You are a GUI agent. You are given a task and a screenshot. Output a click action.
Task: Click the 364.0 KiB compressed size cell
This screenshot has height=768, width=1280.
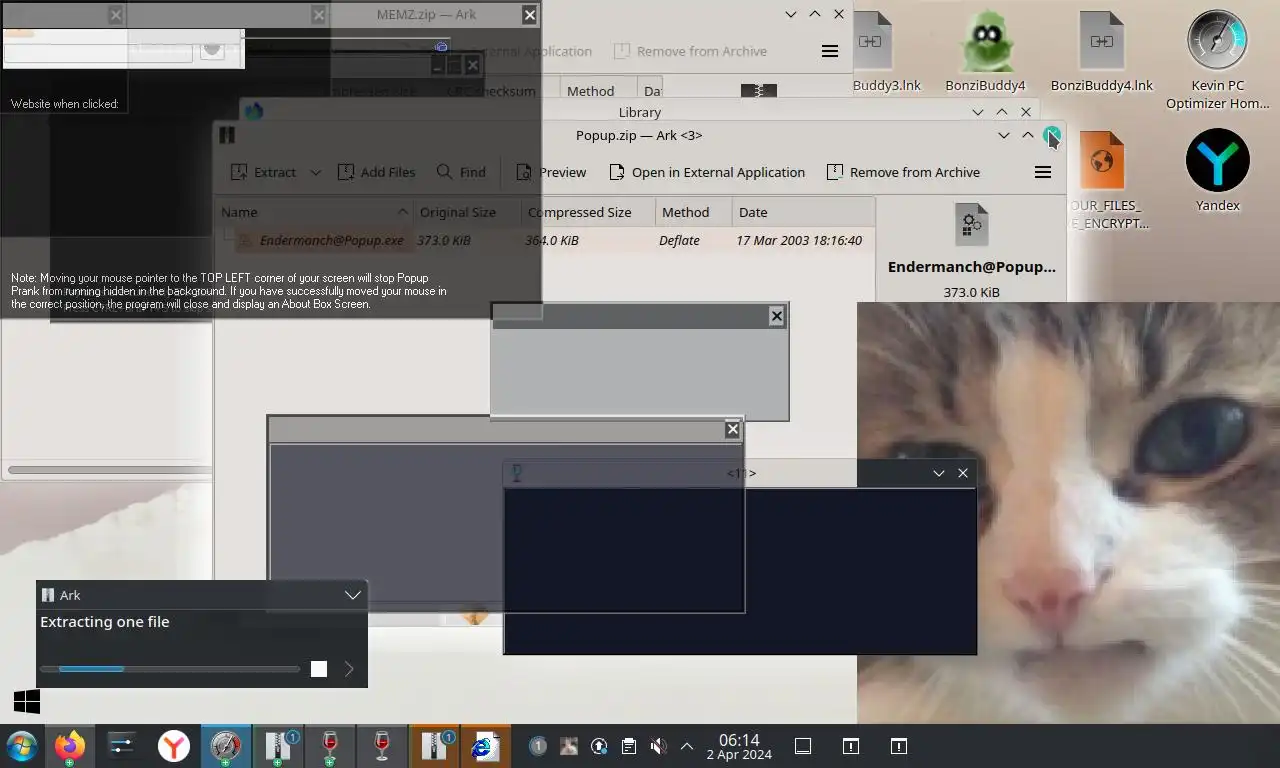(552, 240)
